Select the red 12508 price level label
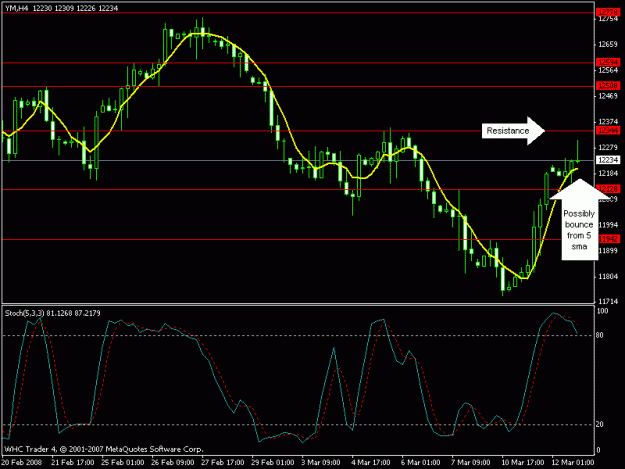Screen dimensions: 625x469 point(608,86)
